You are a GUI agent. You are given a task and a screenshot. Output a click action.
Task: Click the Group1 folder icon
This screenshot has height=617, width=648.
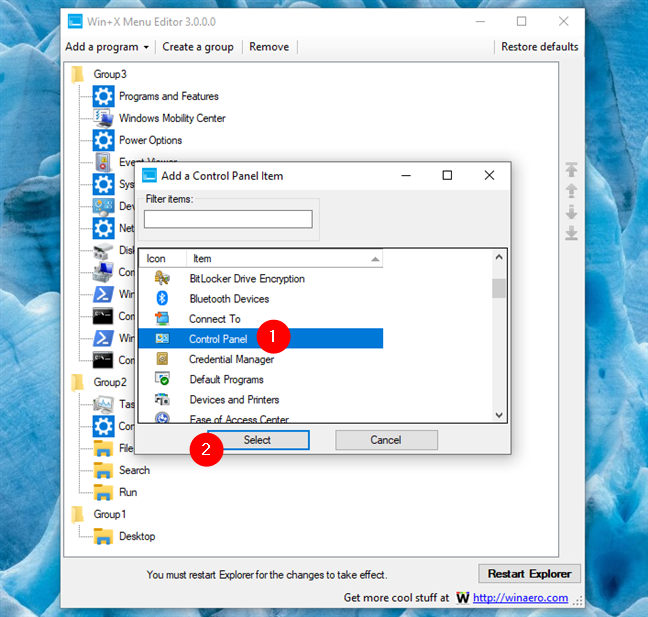(x=78, y=515)
